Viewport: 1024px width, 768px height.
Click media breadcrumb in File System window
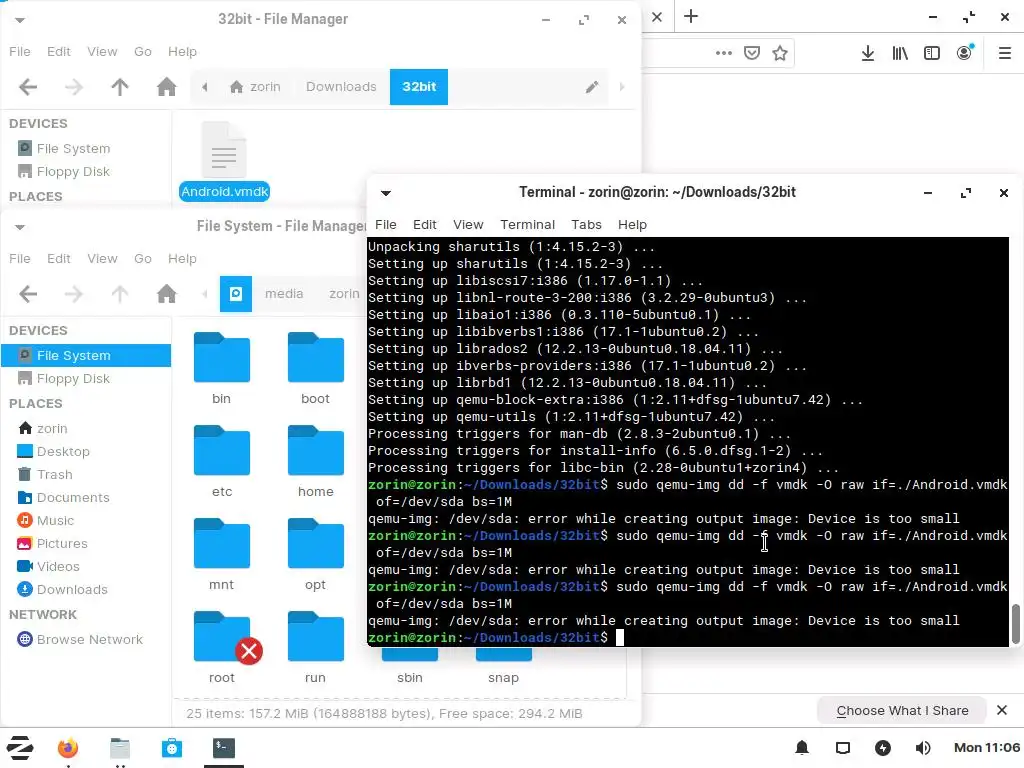click(x=284, y=294)
